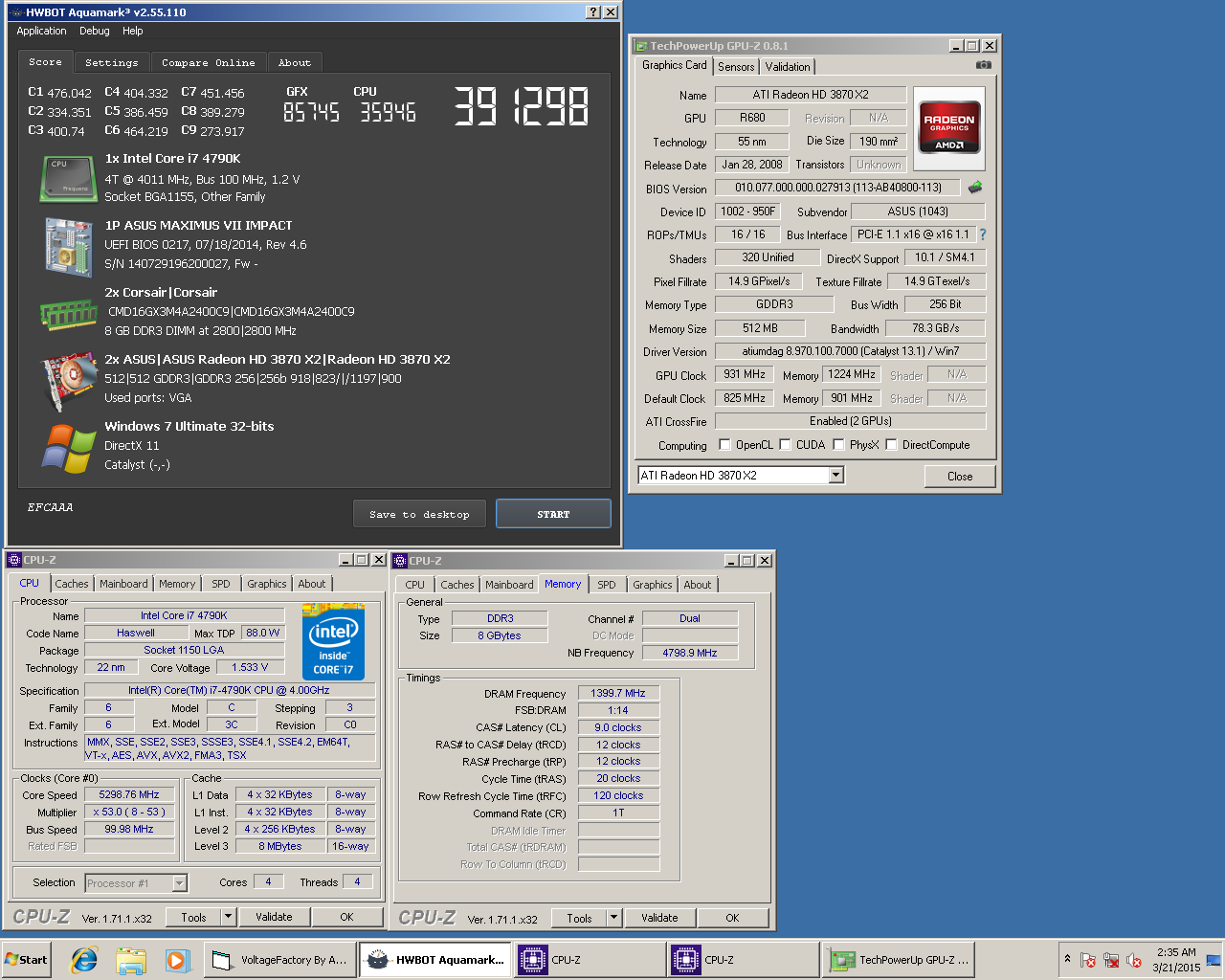Expand Tools dropdown arrow in right CPU-Z
Image resolution: width=1225 pixels, height=980 pixels.
tap(613, 918)
